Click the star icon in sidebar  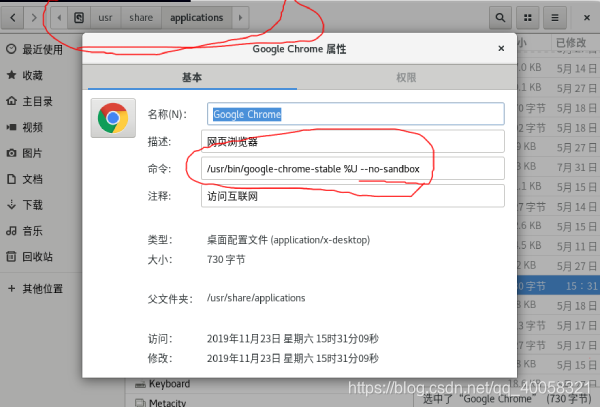[11, 75]
